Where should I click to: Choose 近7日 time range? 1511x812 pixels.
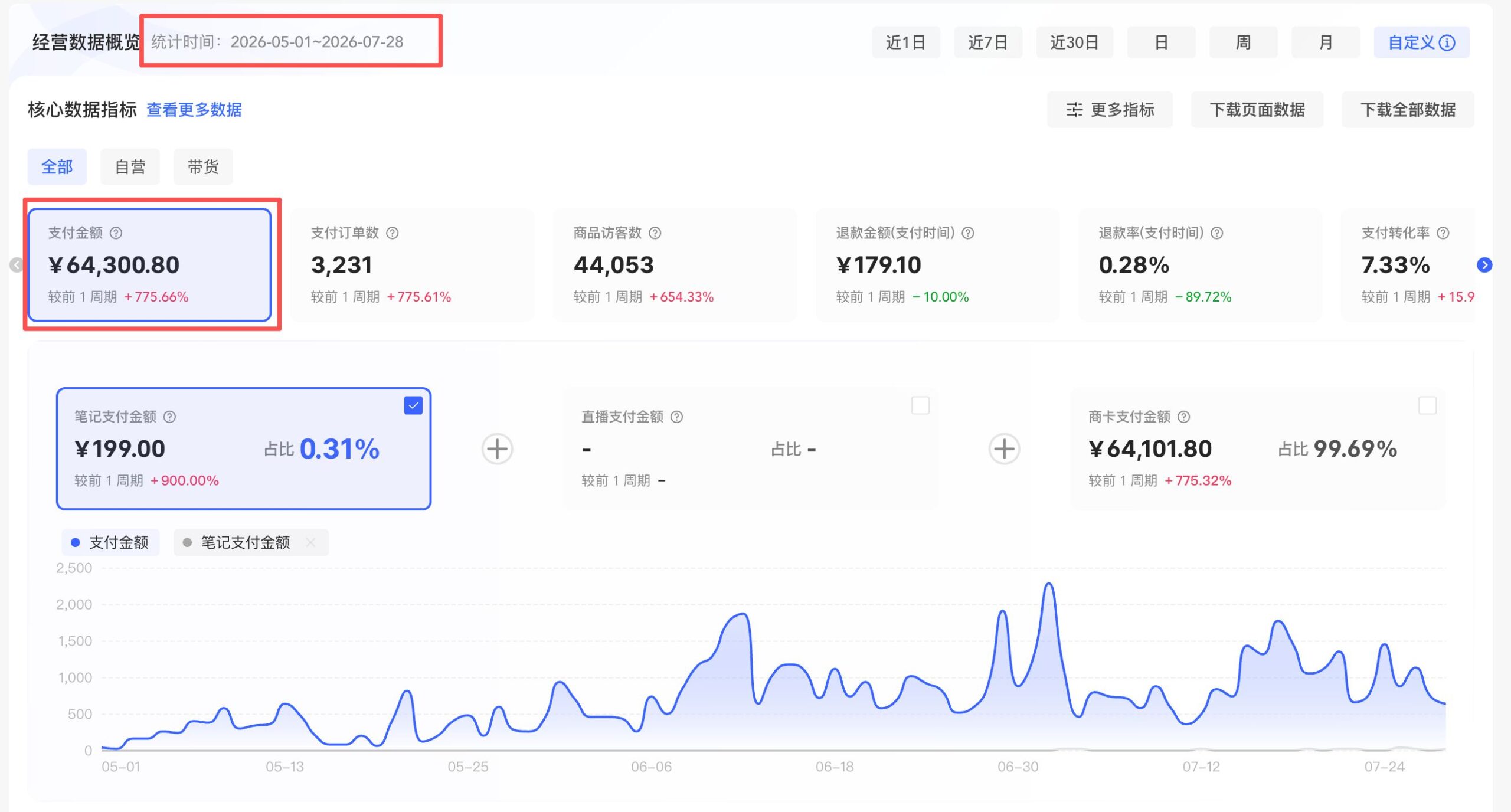pos(988,42)
